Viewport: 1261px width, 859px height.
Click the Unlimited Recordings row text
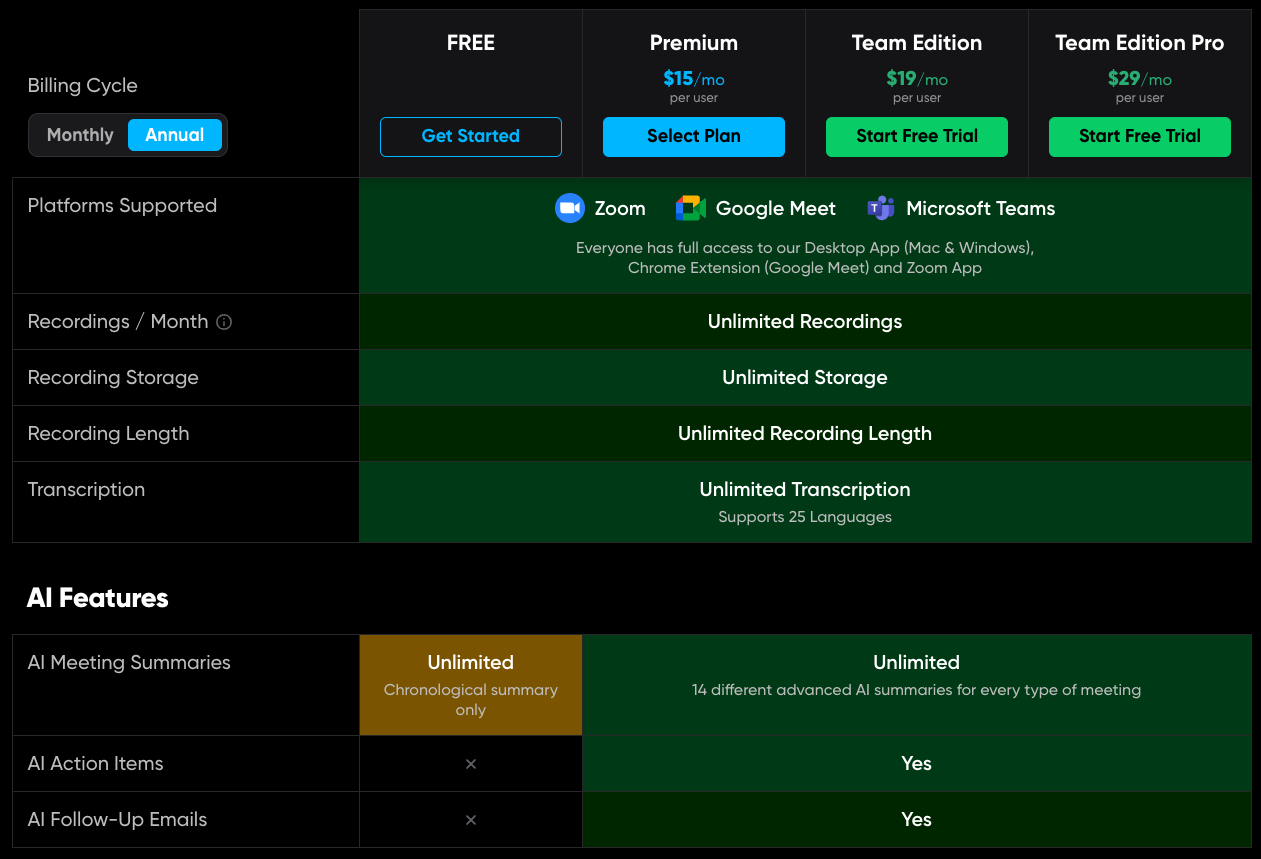[804, 322]
